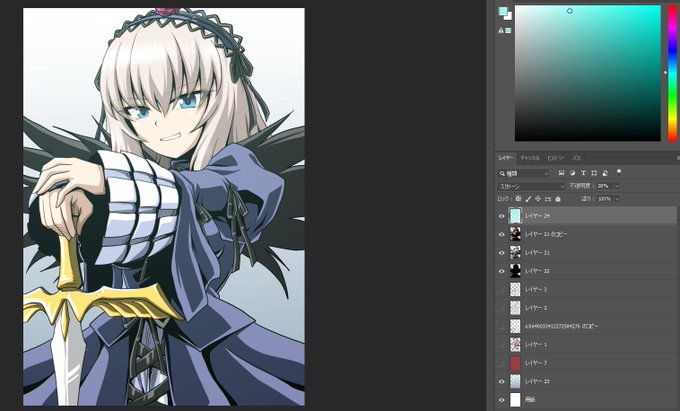Enable the type layer filter icon

tap(583, 173)
